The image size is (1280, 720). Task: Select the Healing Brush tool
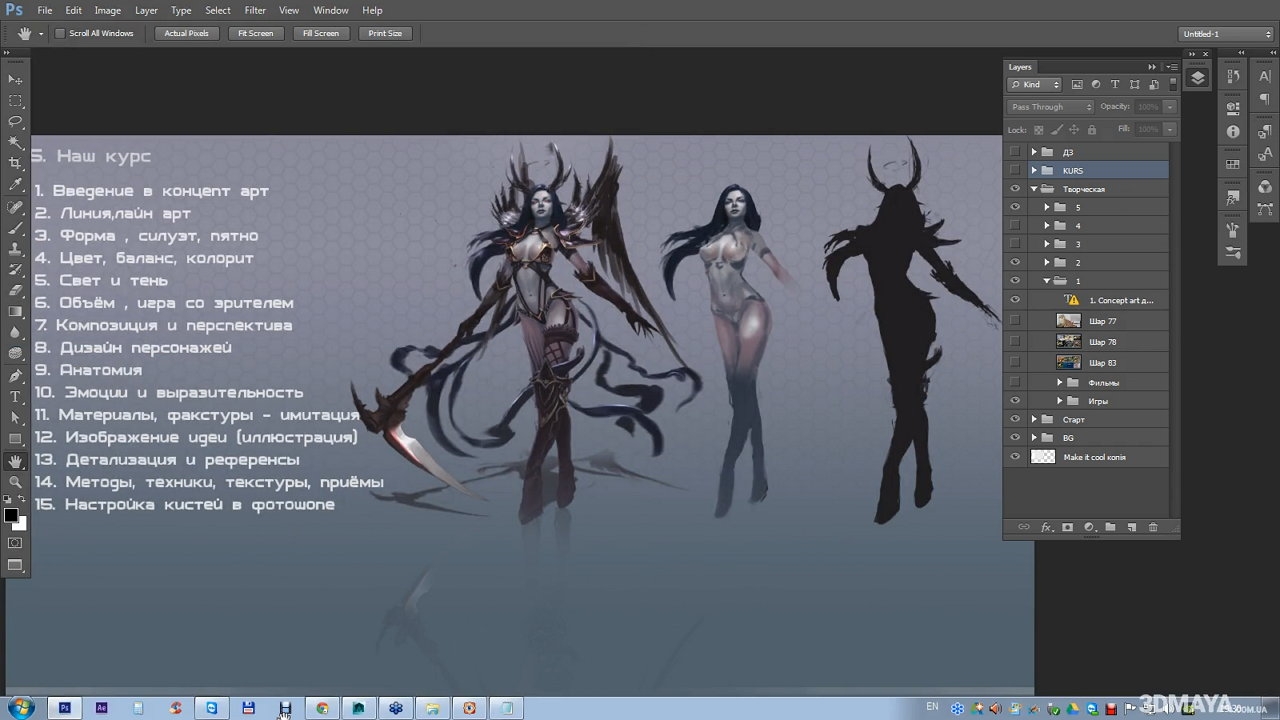coord(15,207)
